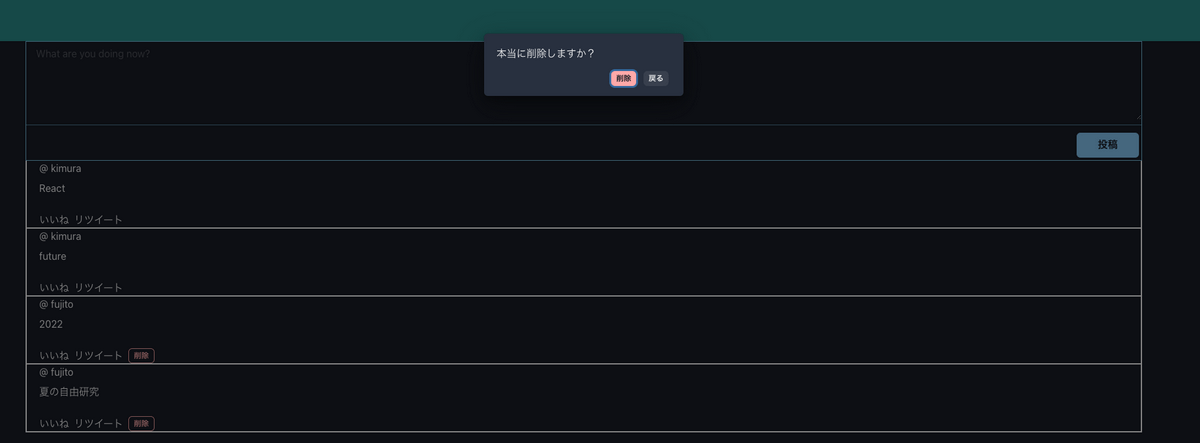Click いいね under the future tweet
Viewport: 1200px width, 443px height.
click(x=54, y=288)
